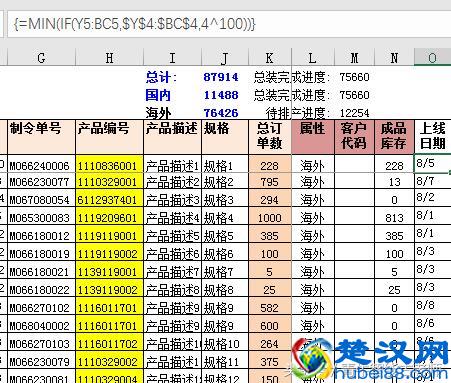Select column K header
This screenshot has width=451, height=383.
(x=270, y=58)
